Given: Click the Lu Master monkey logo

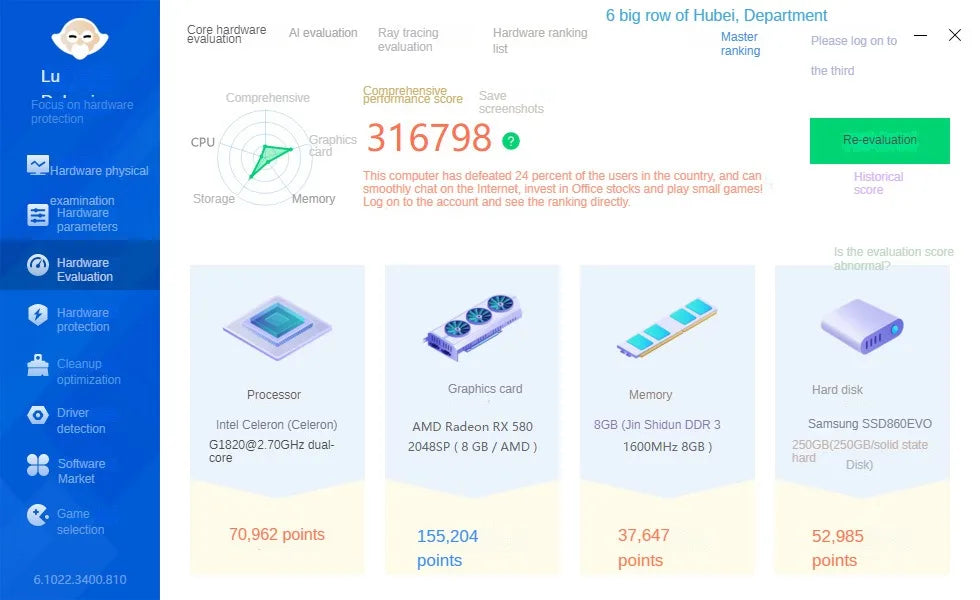Looking at the screenshot, I should pos(80,39).
